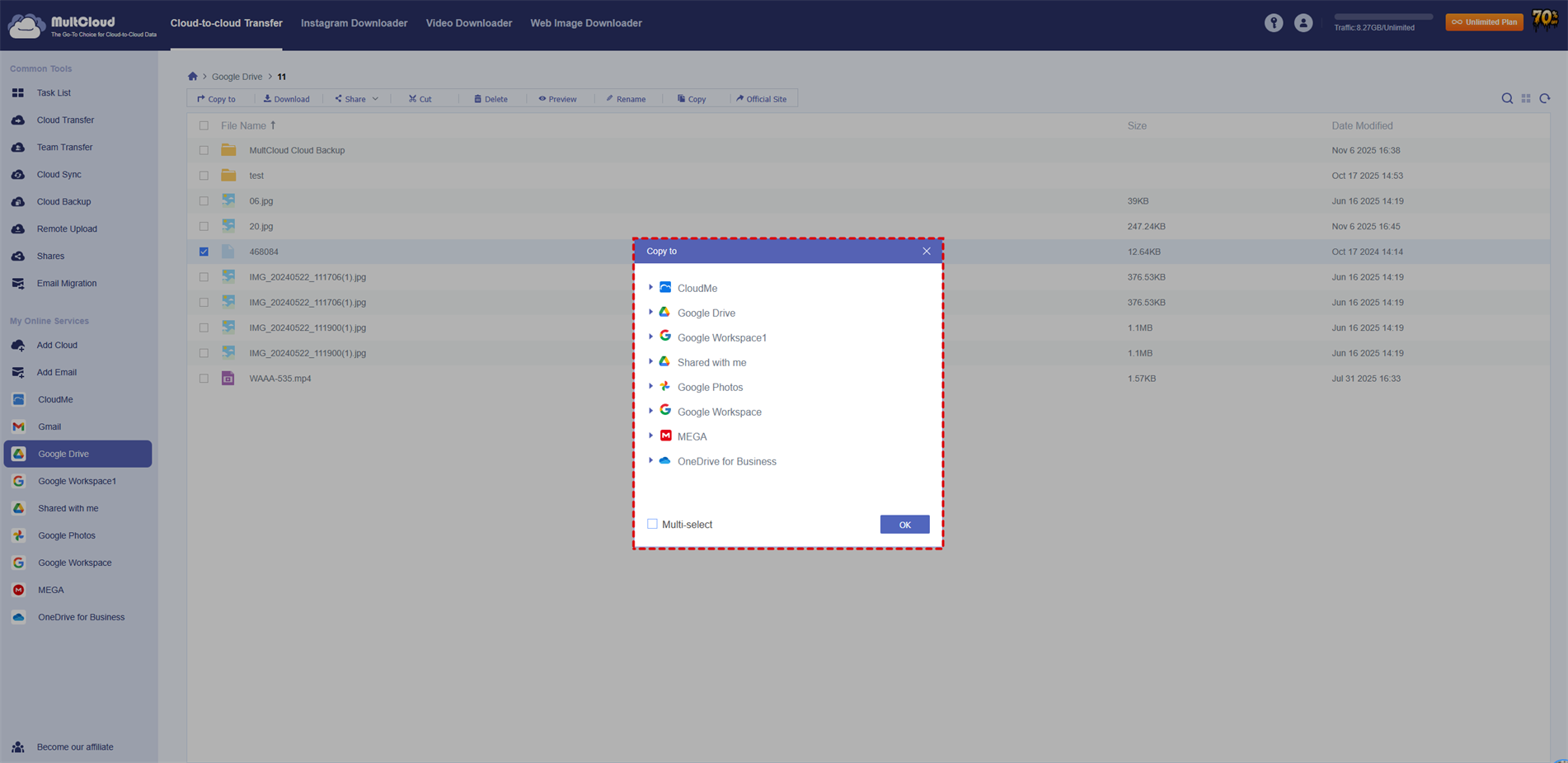This screenshot has width=1568, height=763.
Task: Select Google Workspace in Copy to tree
Action: 719,412
